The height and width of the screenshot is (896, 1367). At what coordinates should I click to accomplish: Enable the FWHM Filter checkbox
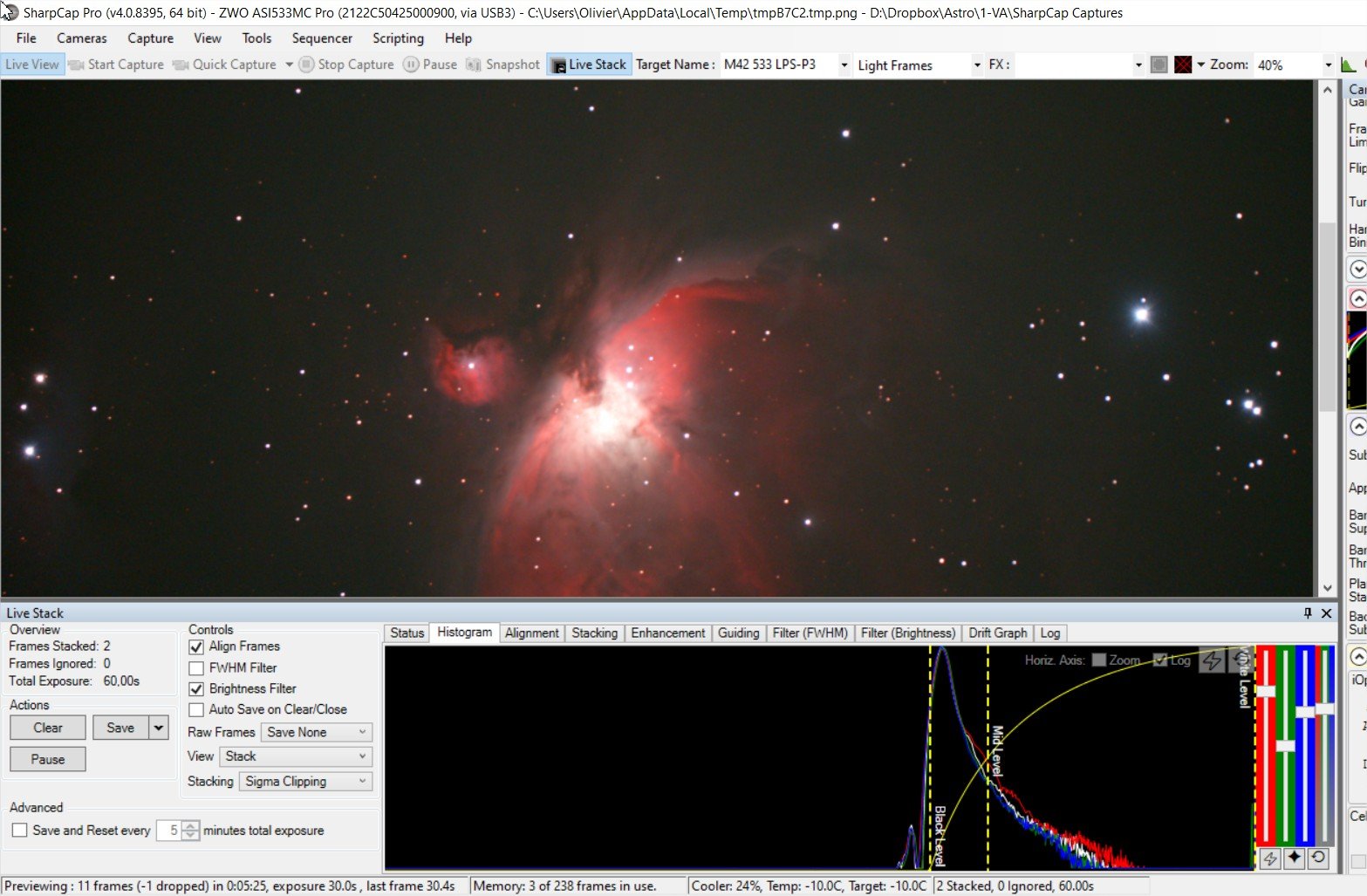tap(196, 668)
